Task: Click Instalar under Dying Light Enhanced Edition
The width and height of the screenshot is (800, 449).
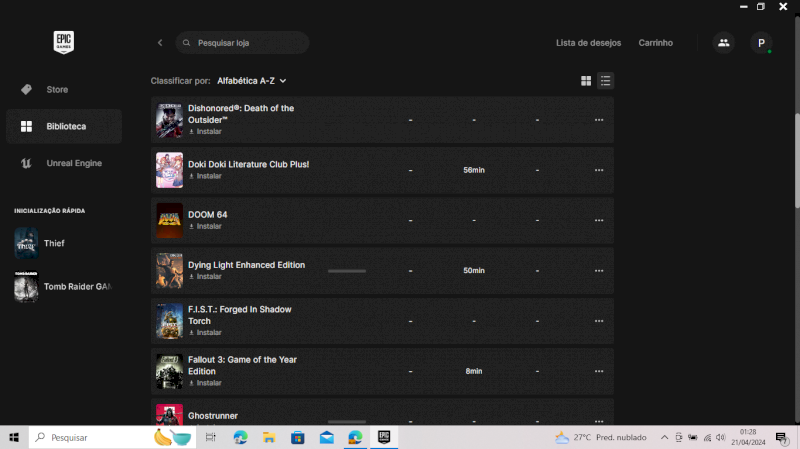Action: tap(205, 277)
